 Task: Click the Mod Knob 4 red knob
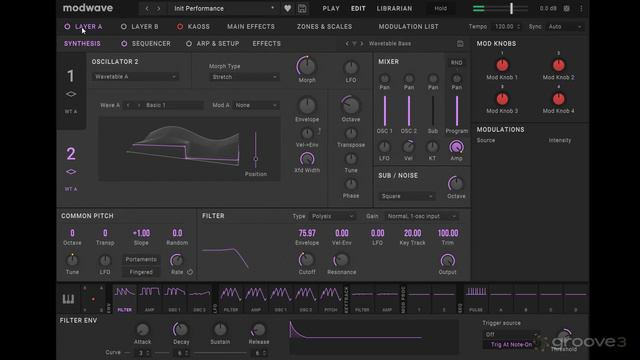coord(558,99)
